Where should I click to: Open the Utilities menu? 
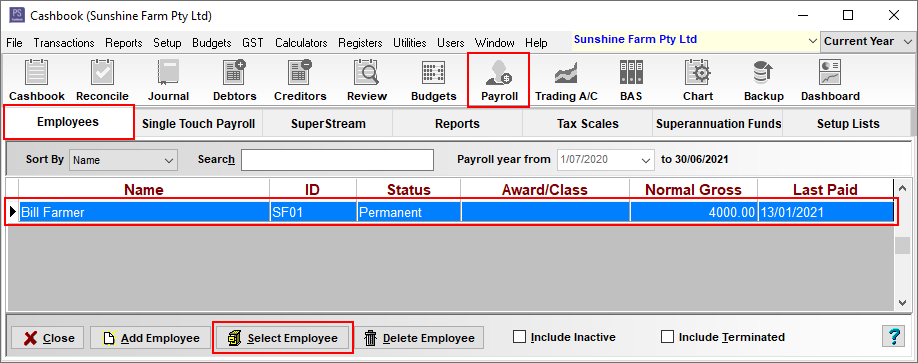click(410, 43)
